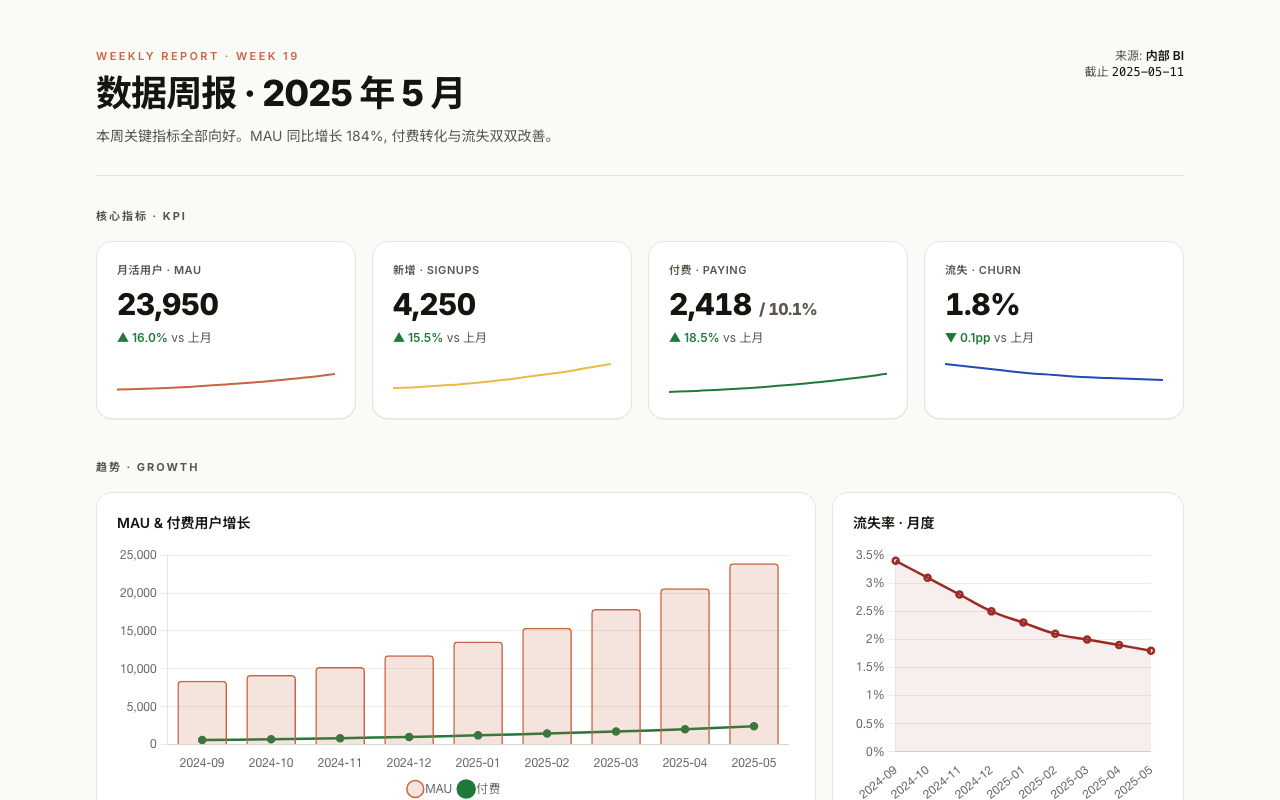This screenshot has width=1280, height=800.
Task: Click the up triangle beside 15.5% in Signups
Action: (x=399, y=338)
